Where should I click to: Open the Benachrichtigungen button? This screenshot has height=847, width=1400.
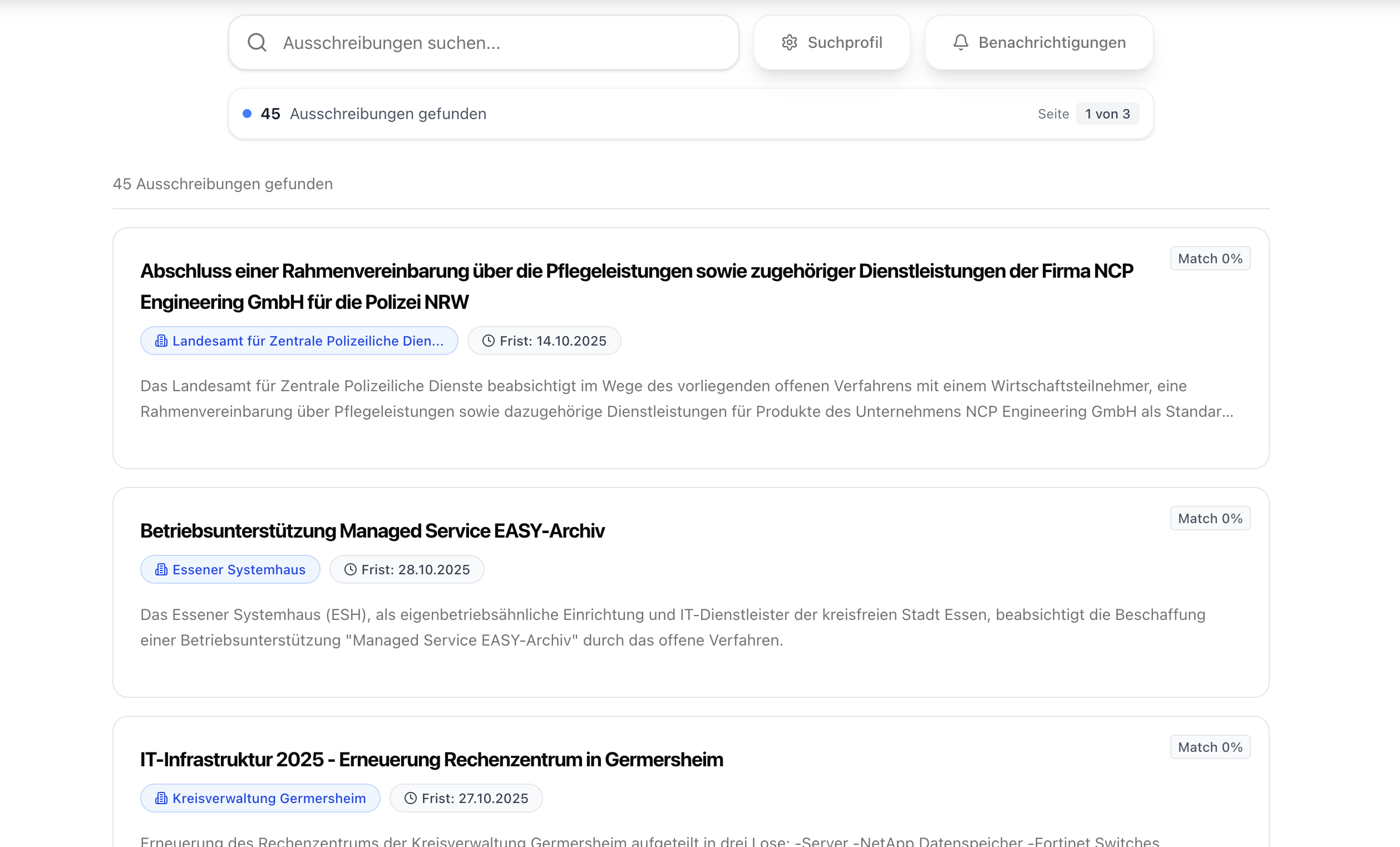coord(1039,43)
